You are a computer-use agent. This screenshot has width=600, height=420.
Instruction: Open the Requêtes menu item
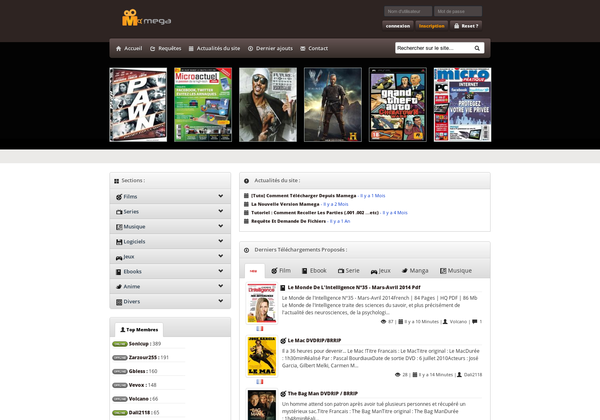[x=165, y=49]
